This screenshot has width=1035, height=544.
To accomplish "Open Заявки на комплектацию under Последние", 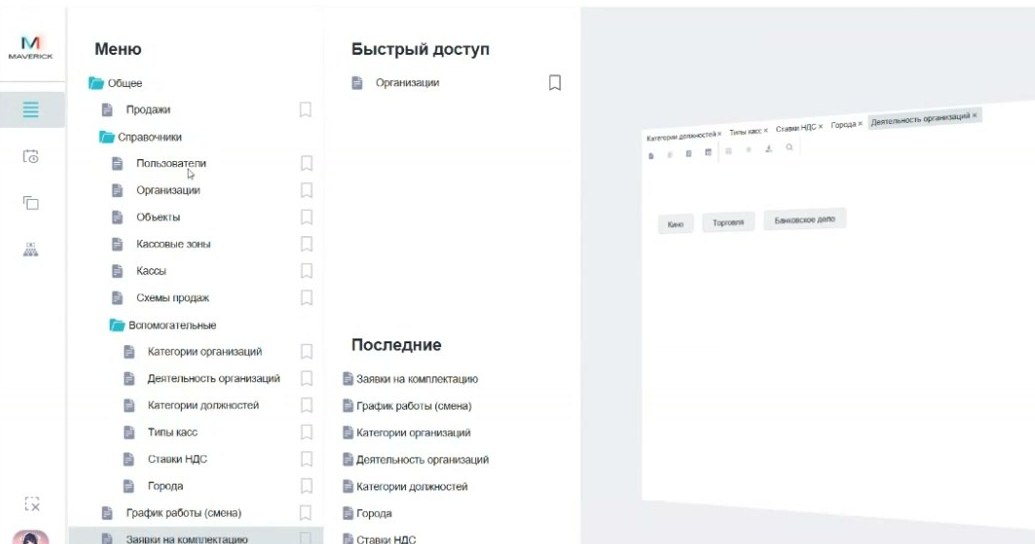I will (x=417, y=379).
